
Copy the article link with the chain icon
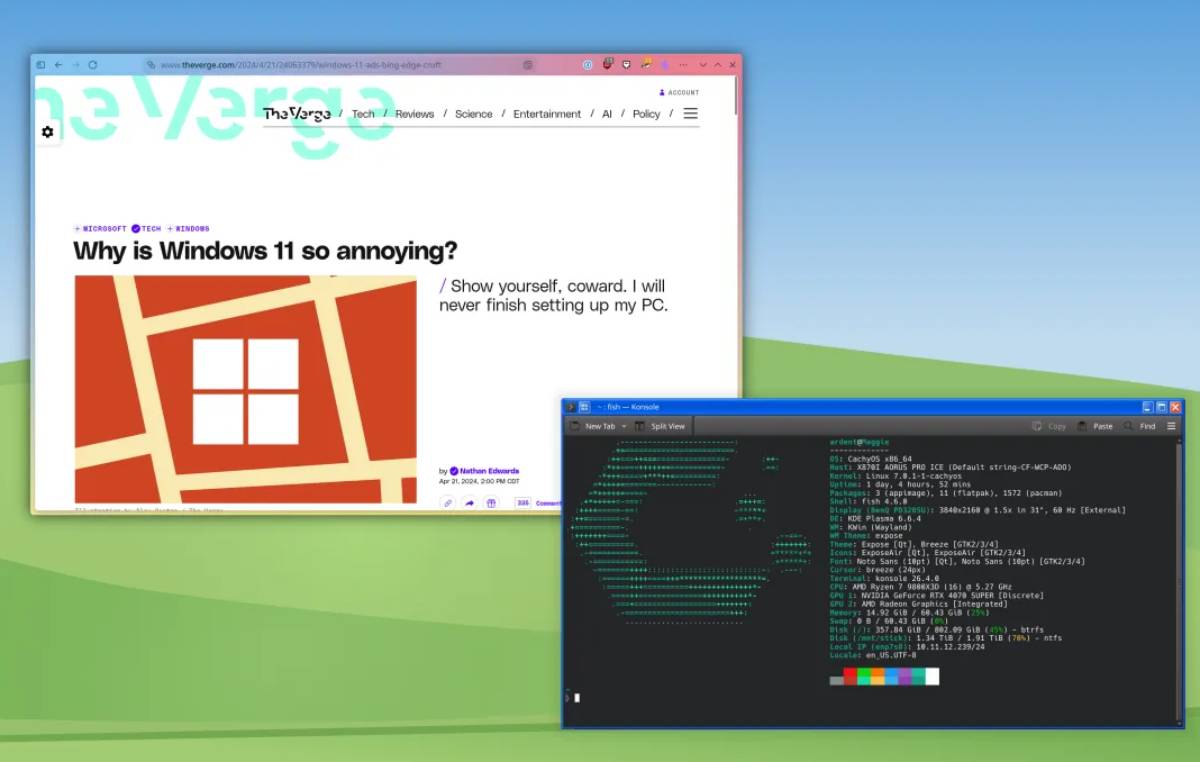point(447,503)
